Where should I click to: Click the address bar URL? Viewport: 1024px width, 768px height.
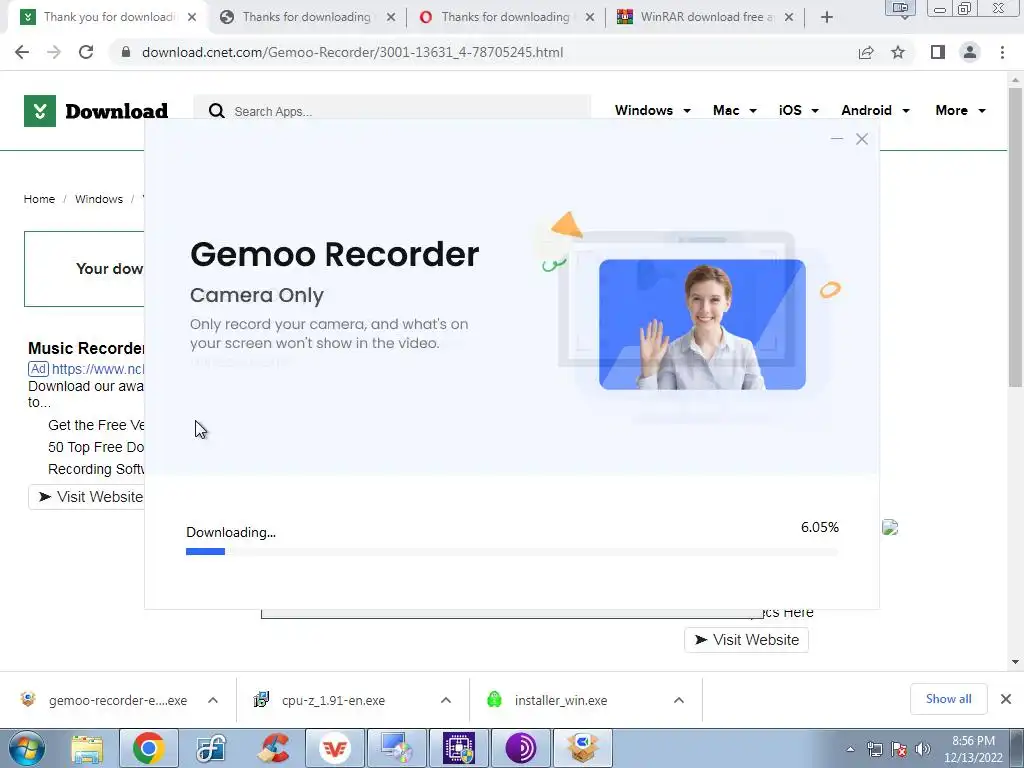tap(353, 52)
